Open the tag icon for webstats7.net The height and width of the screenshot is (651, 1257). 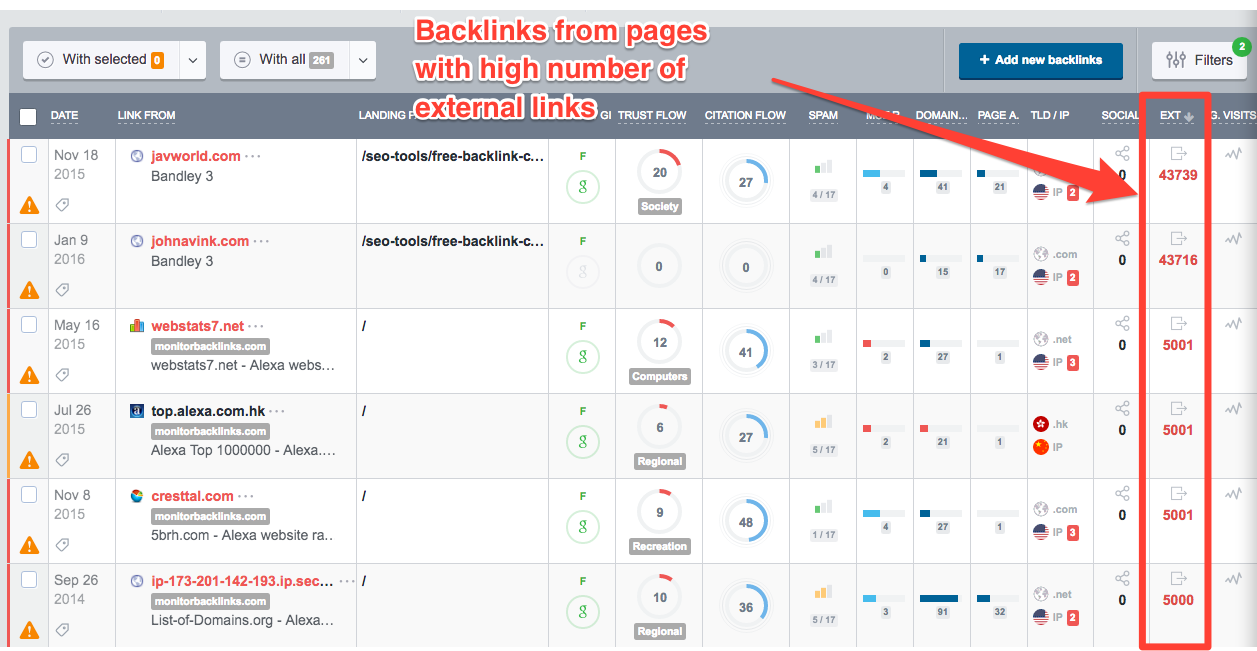[63, 375]
